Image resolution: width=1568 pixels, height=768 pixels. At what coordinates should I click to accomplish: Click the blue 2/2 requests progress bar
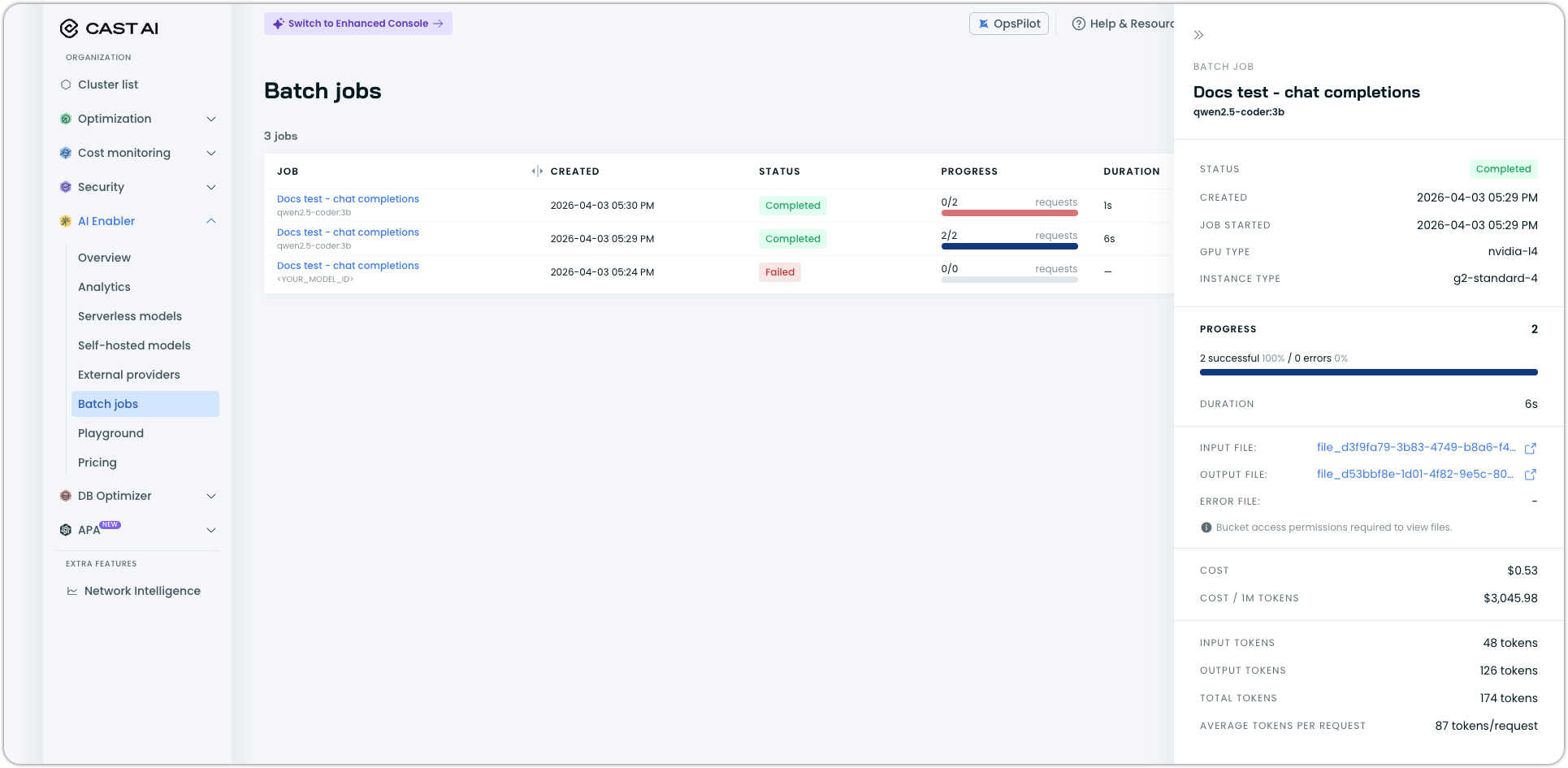pos(1009,246)
